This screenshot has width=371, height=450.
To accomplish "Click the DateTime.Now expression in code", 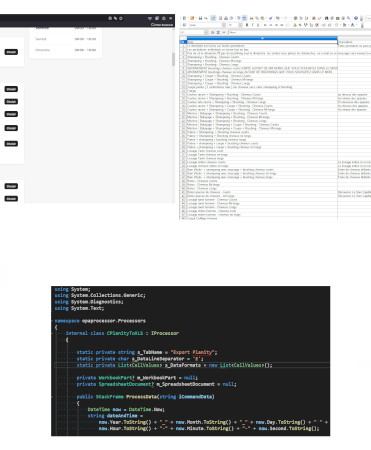I will [146, 409].
